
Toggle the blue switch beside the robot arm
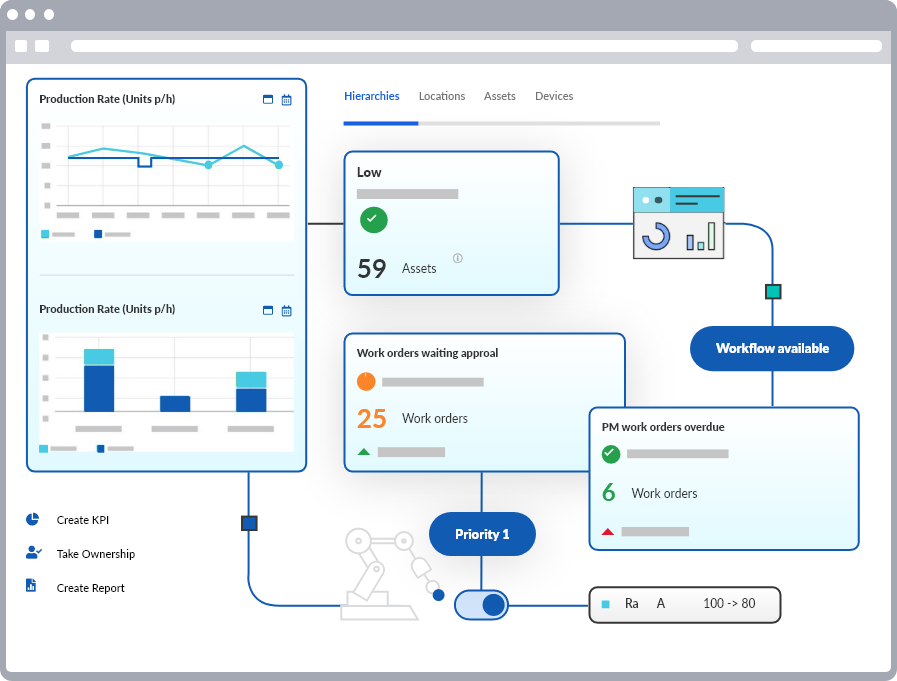coord(482,605)
